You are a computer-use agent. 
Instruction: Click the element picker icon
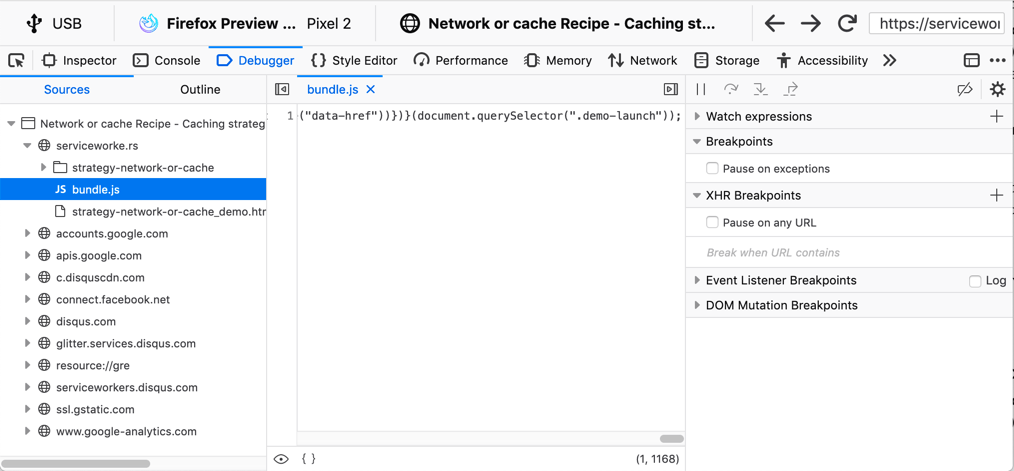point(17,61)
